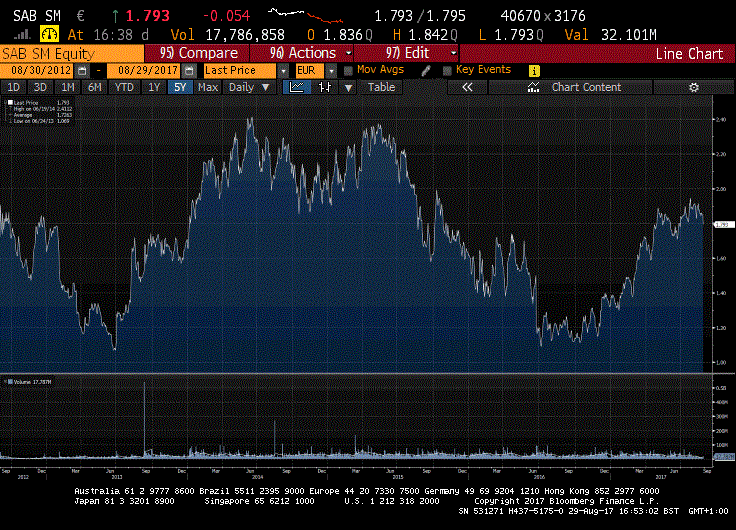
Task: Click the 95) Compare button
Action: (x=197, y=54)
